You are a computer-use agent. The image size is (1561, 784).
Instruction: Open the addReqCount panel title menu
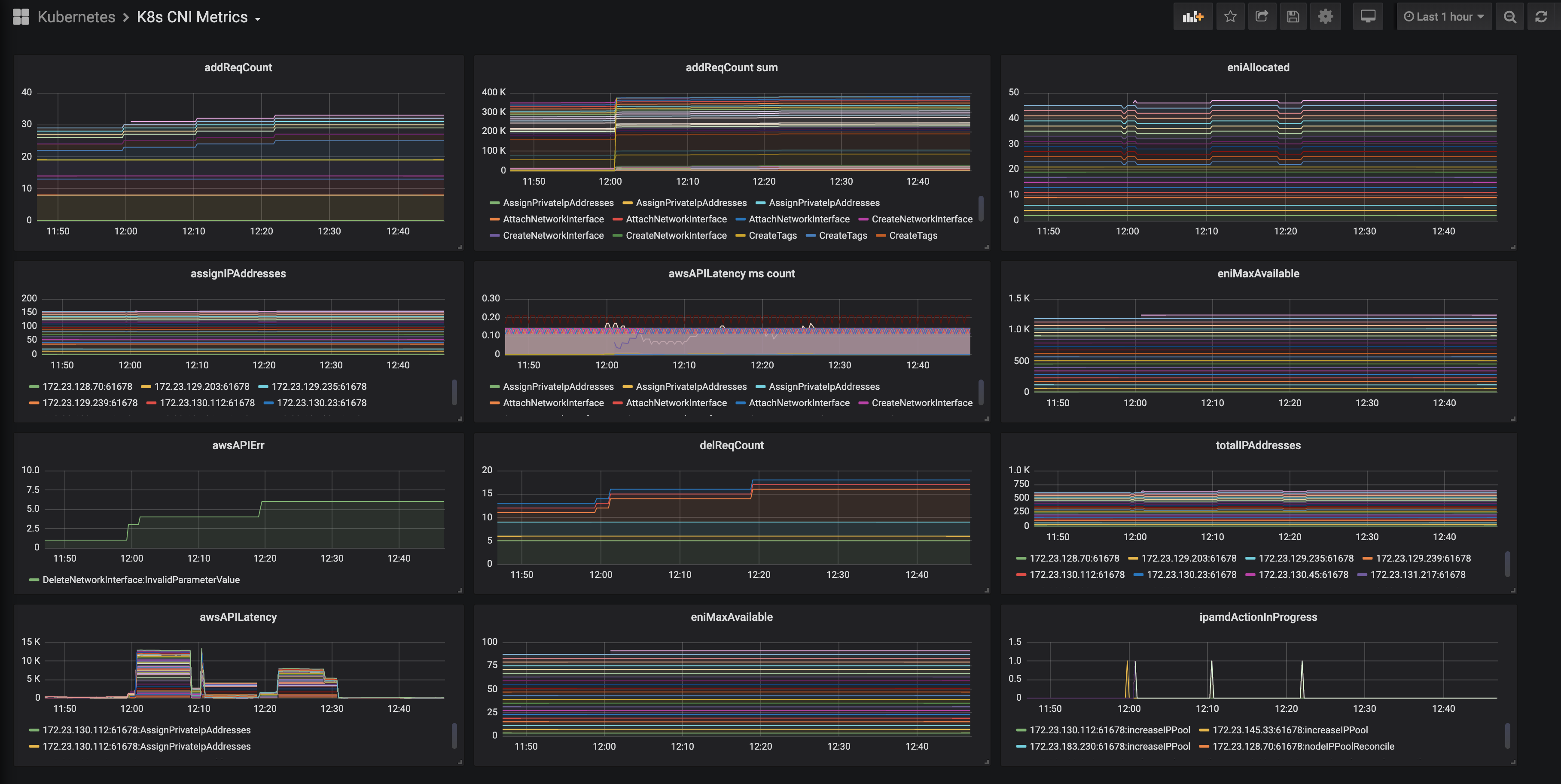tap(238, 67)
